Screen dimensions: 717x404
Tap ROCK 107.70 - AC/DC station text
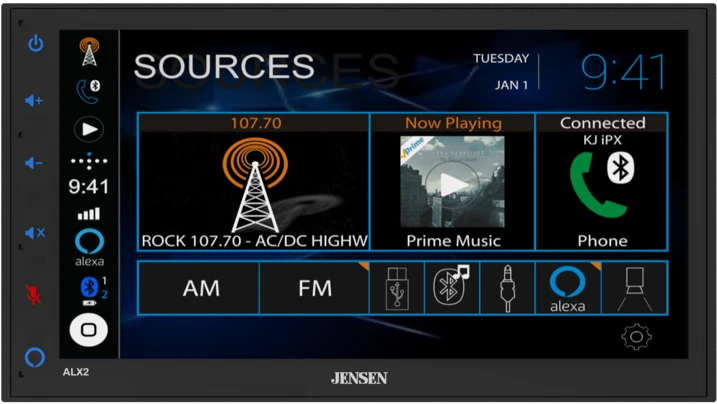pos(254,241)
